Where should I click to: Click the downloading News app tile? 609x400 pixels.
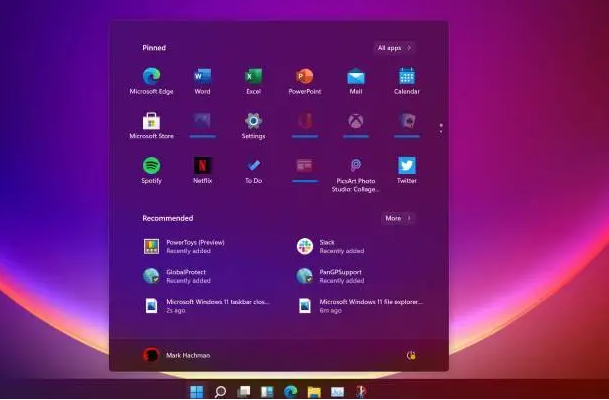point(305,170)
